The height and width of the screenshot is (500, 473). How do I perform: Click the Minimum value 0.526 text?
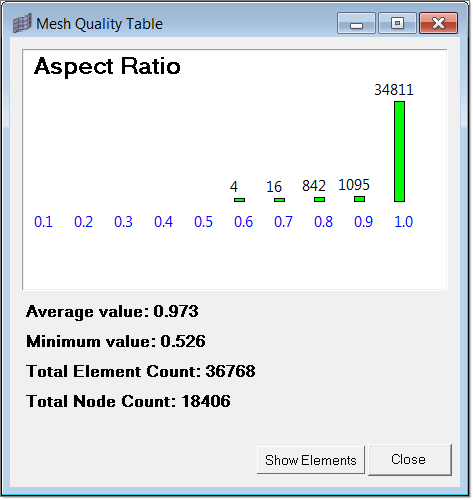(116, 341)
